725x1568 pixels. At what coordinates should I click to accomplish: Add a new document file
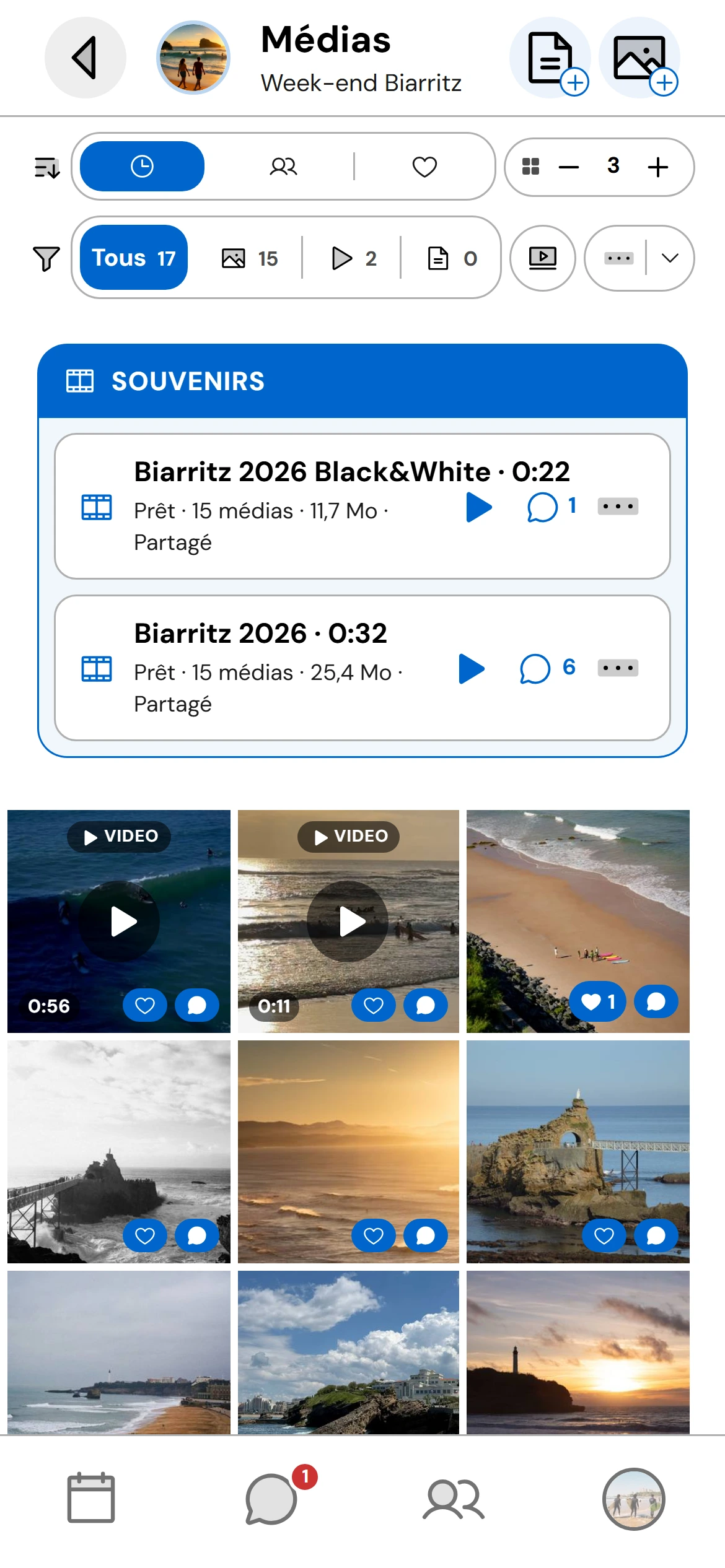pyautogui.click(x=550, y=58)
